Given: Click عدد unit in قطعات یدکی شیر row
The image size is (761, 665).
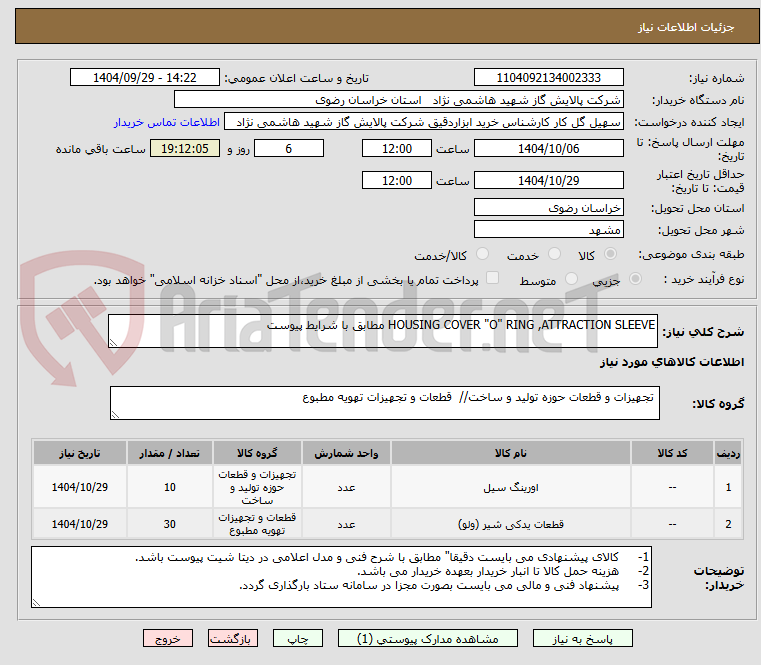Looking at the screenshot, I should tap(346, 524).
